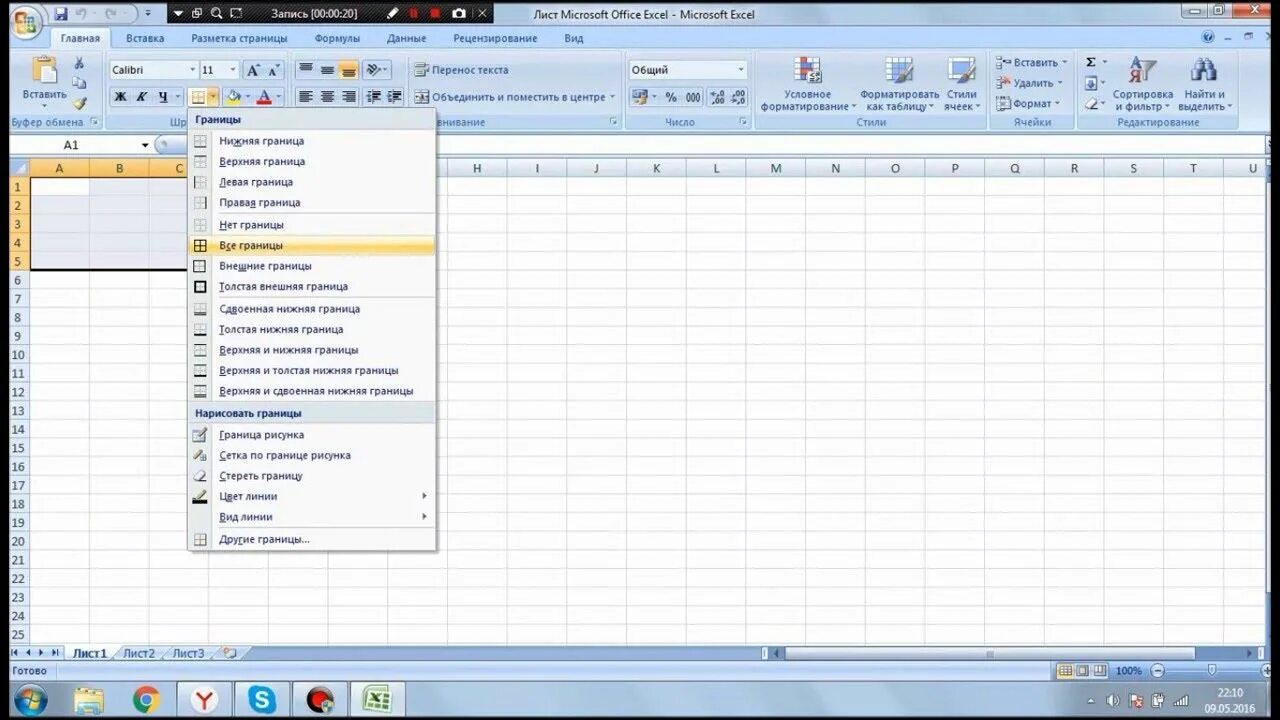
Task: Click the Decrease indent icon
Action: click(x=374, y=97)
